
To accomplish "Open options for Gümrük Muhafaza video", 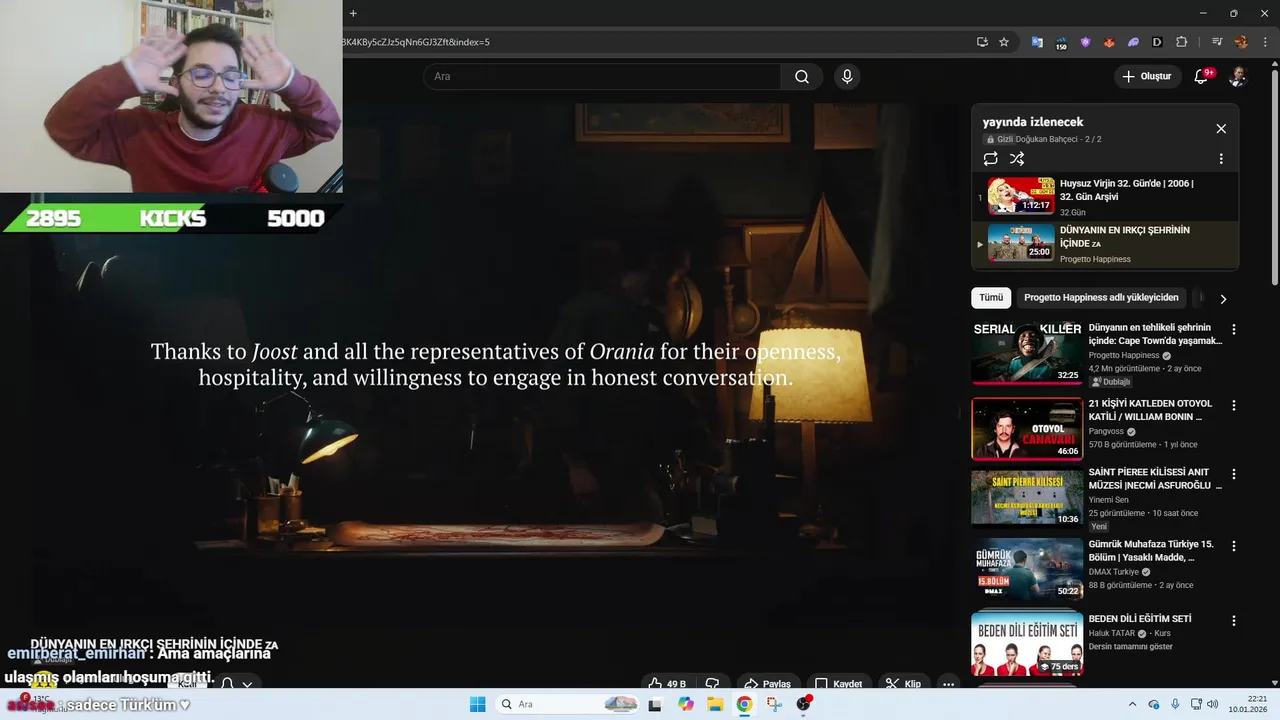I will [x=1233, y=546].
